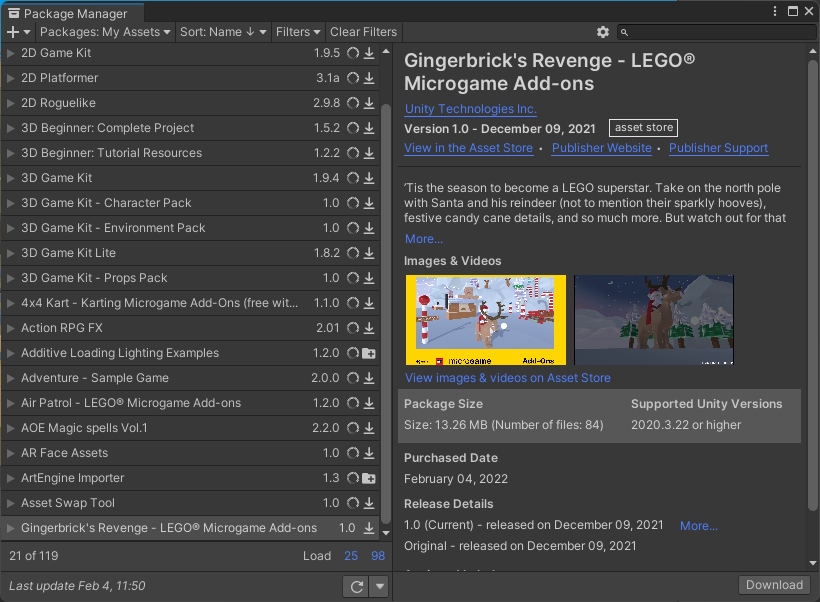The height and width of the screenshot is (602, 820).
Task: Select Air Patrol - LEGO Microgame Add-ons
Action: [x=190, y=403]
